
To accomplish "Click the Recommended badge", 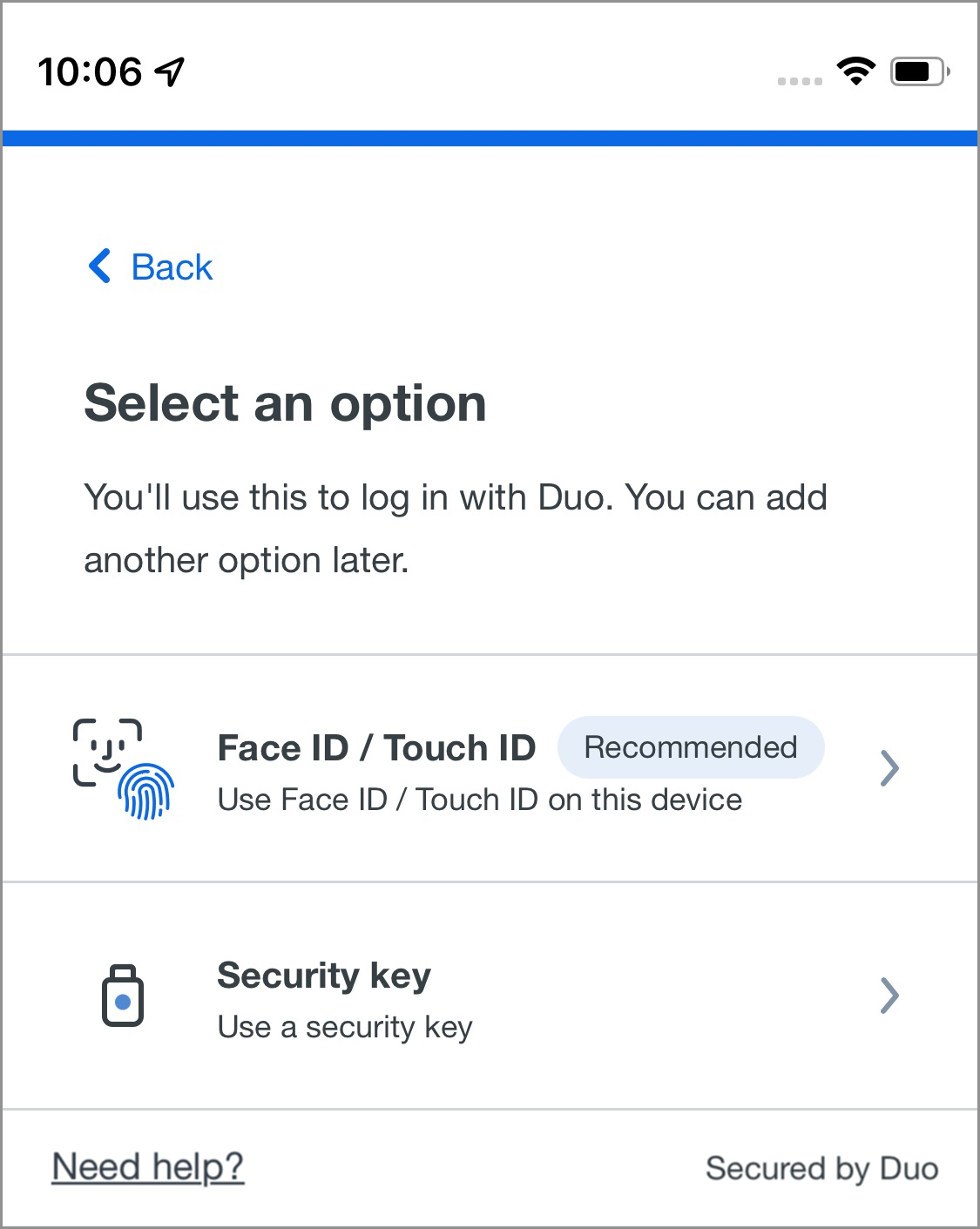I will 691,747.
